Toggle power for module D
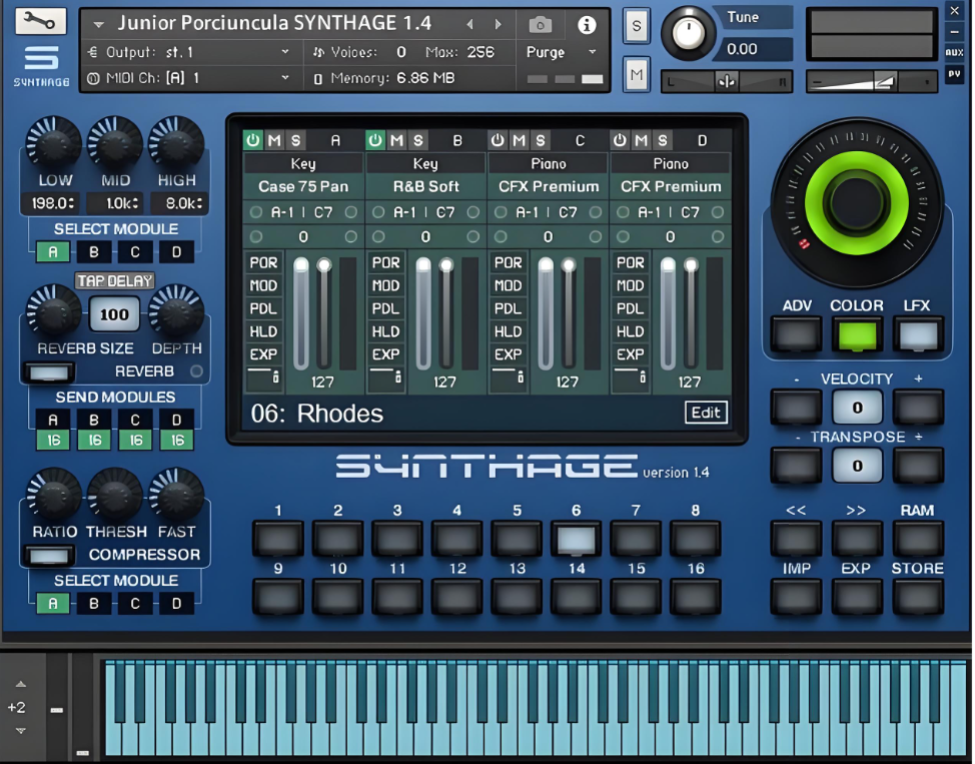This screenshot has width=975, height=764. (x=620, y=140)
